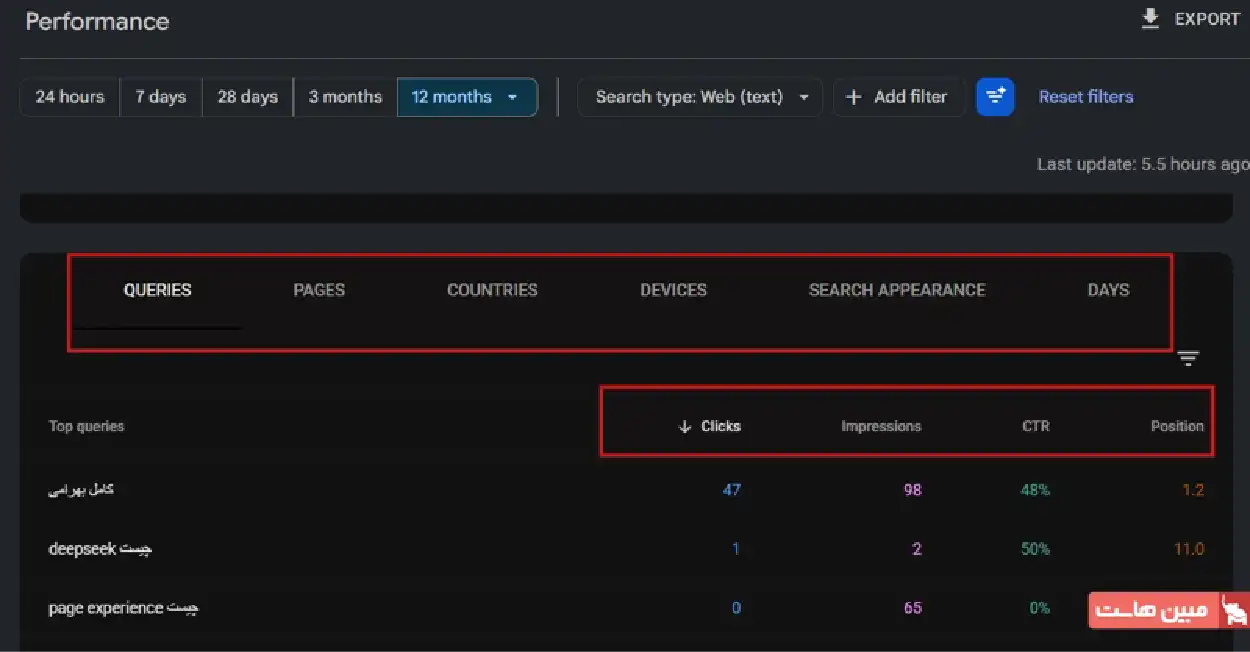This screenshot has width=1250, height=652.
Task: Select the 3 months date range
Action: 345,97
